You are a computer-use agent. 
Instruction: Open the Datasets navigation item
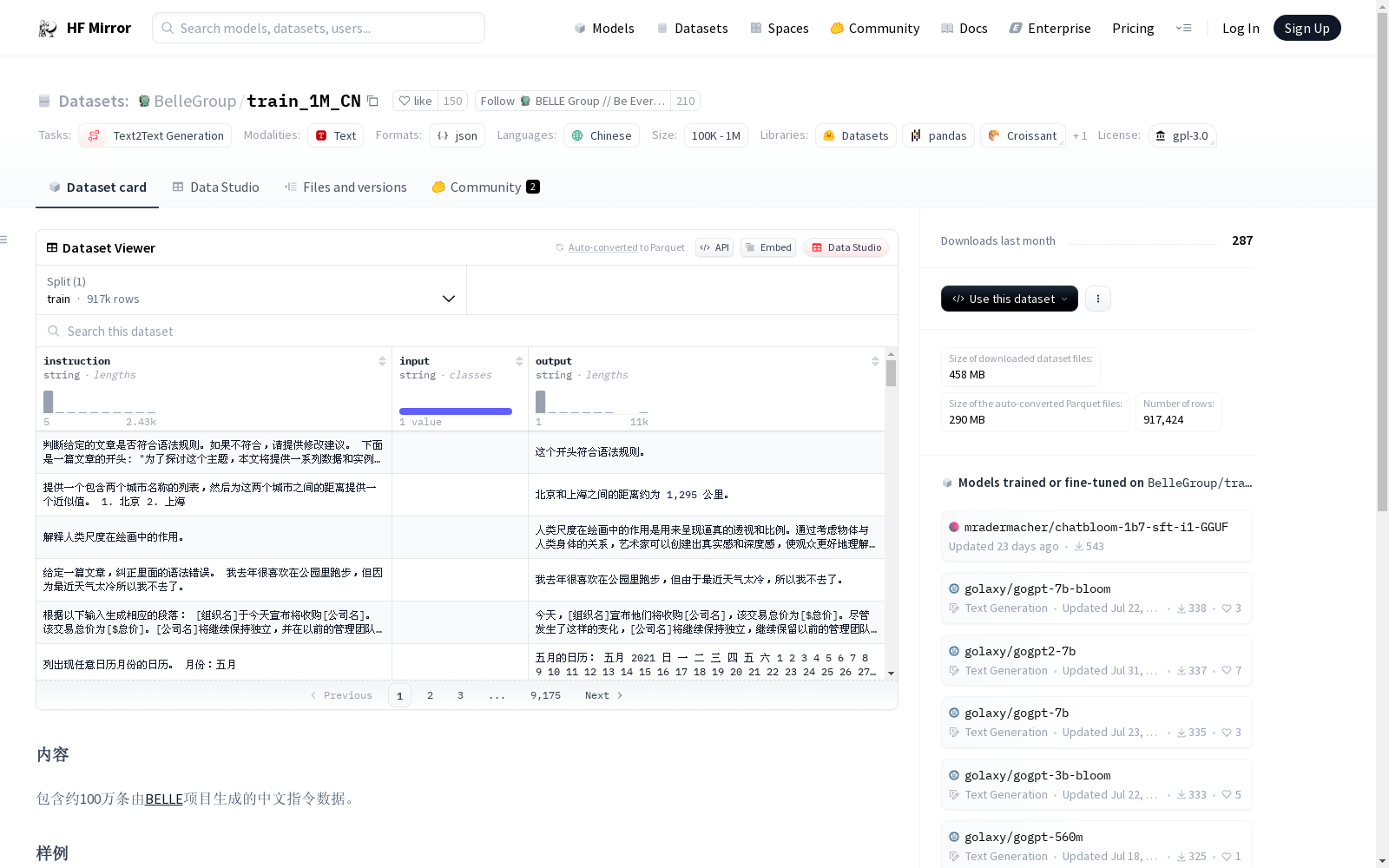pyautogui.click(x=692, y=28)
